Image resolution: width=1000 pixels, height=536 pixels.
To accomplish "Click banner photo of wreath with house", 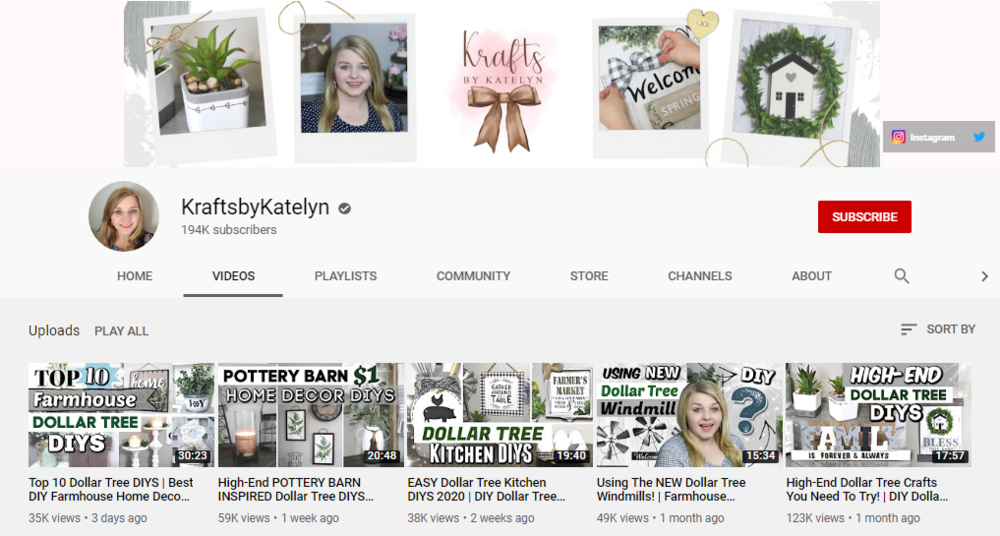I will [791, 82].
